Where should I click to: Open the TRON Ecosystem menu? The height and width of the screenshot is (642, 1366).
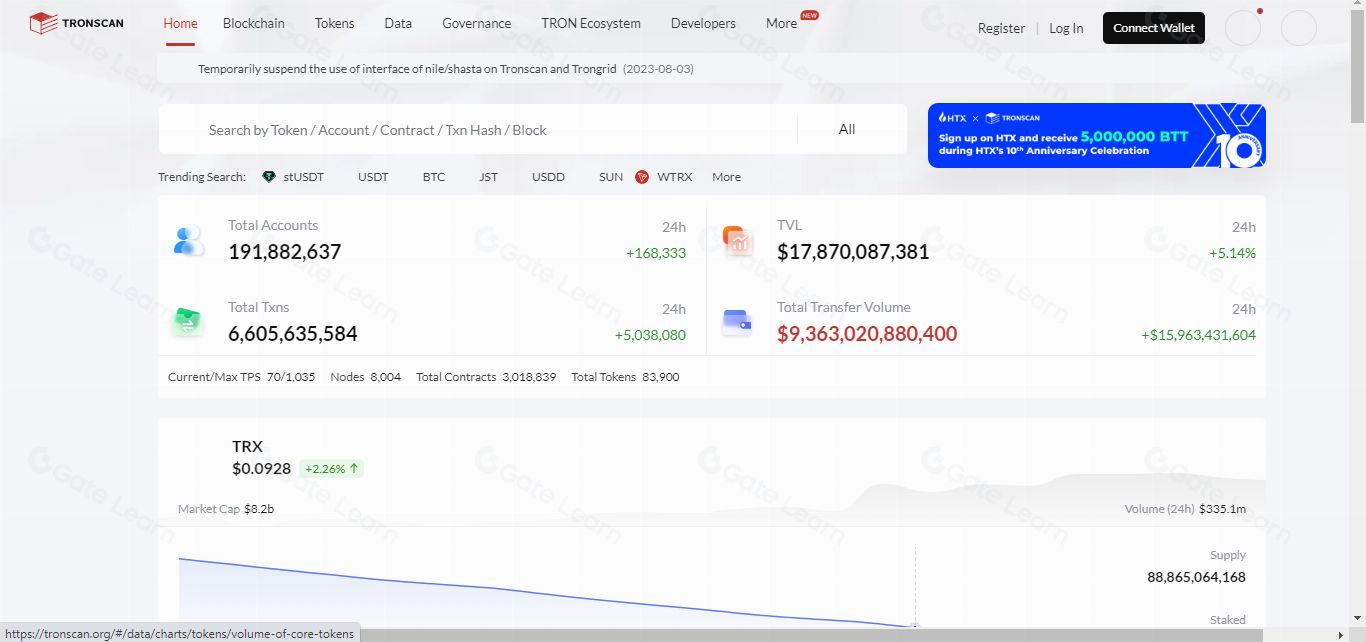(x=591, y=24)
